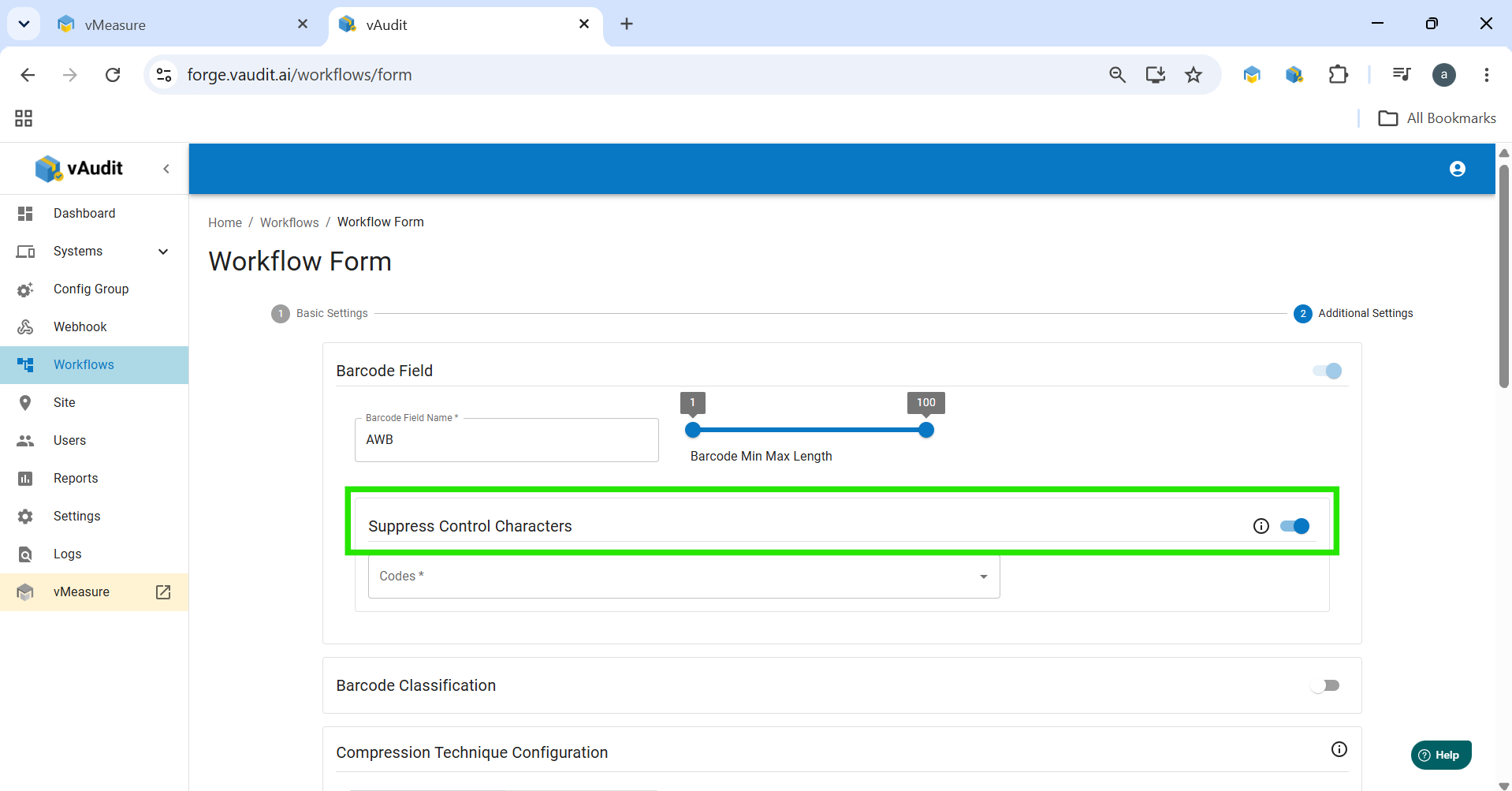Open the Logs menu item
The width and height of the screenshot is (1512, 791).
(x=95, y=554)
